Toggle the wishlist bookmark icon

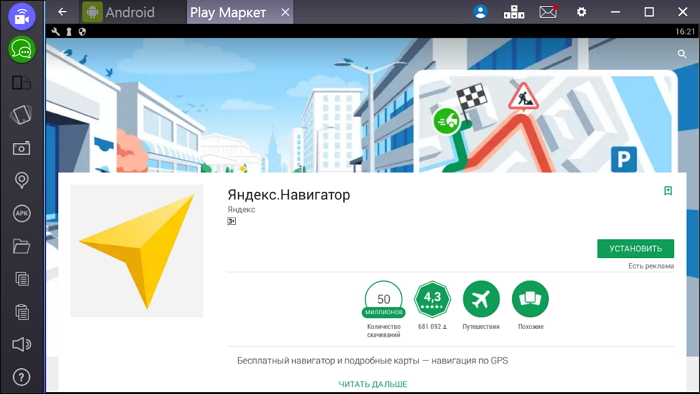(668, 191)
